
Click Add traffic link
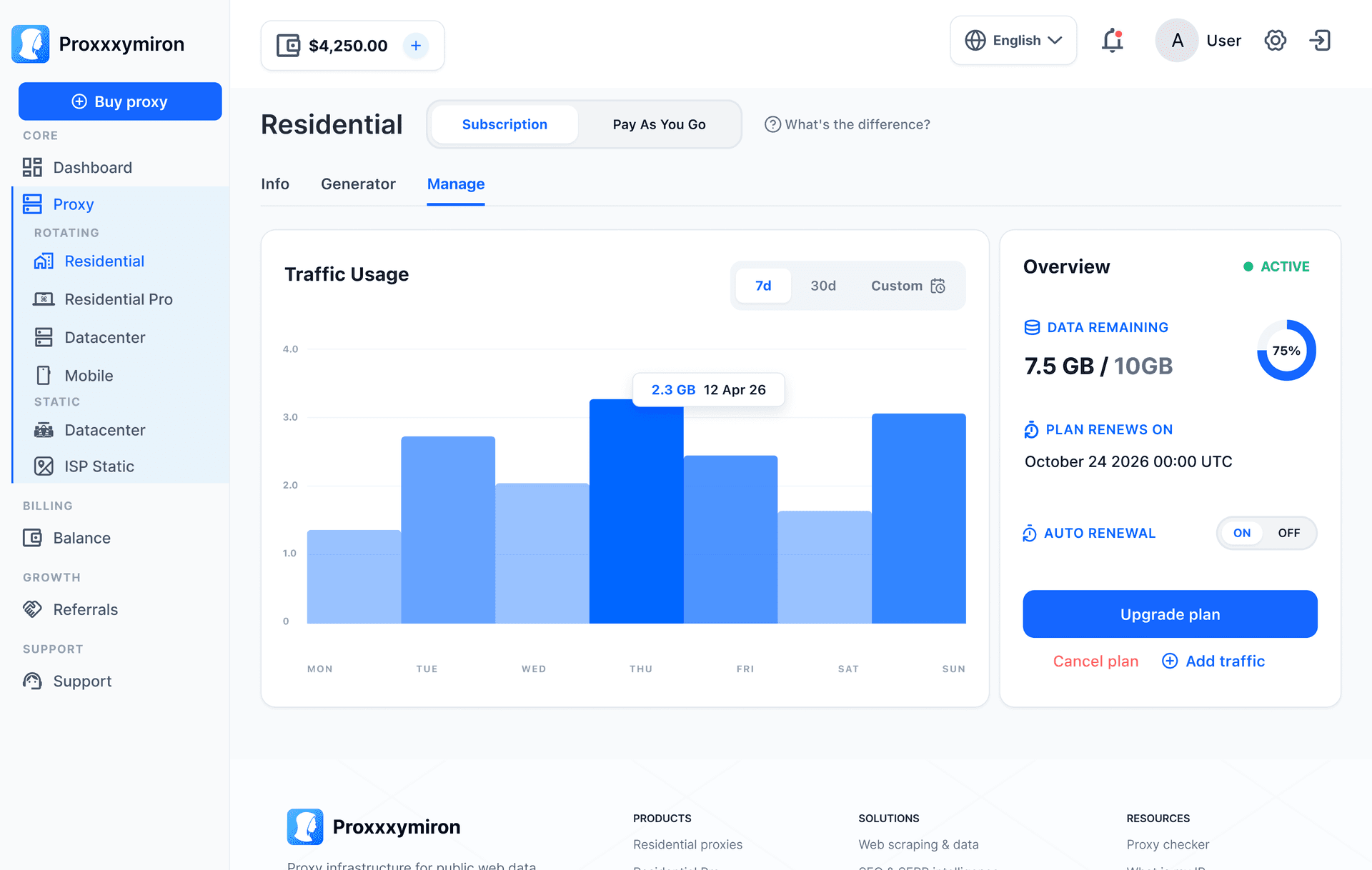click(1213, 661)
